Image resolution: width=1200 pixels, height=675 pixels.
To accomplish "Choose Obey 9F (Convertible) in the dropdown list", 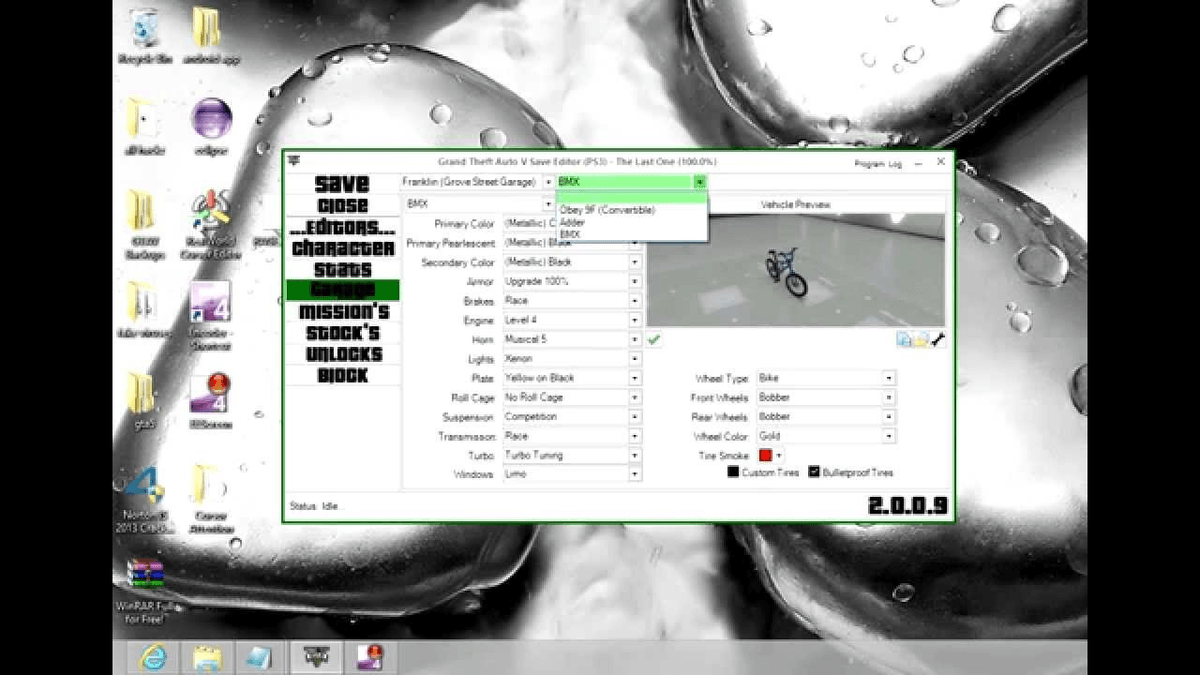I will coord(607,211).
